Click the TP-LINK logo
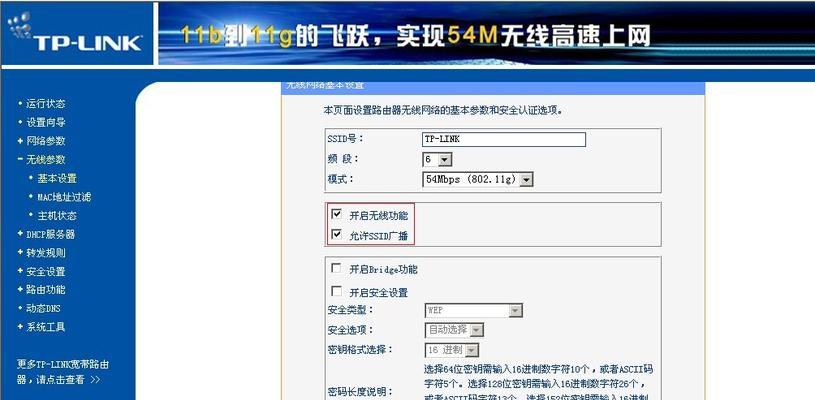Screen dimensions: 815x400 pos(75,33)
